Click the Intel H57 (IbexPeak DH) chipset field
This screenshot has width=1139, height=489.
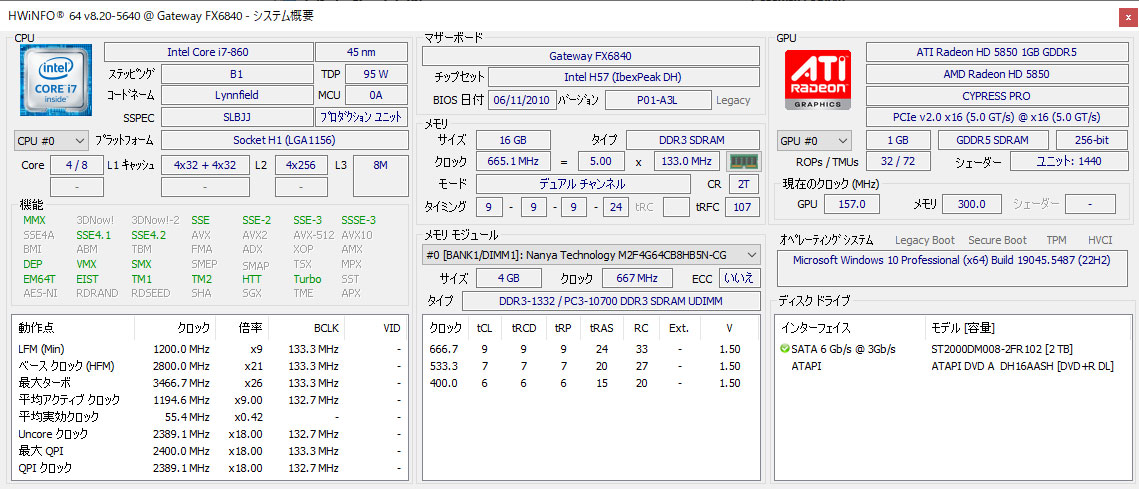(623, 77)
